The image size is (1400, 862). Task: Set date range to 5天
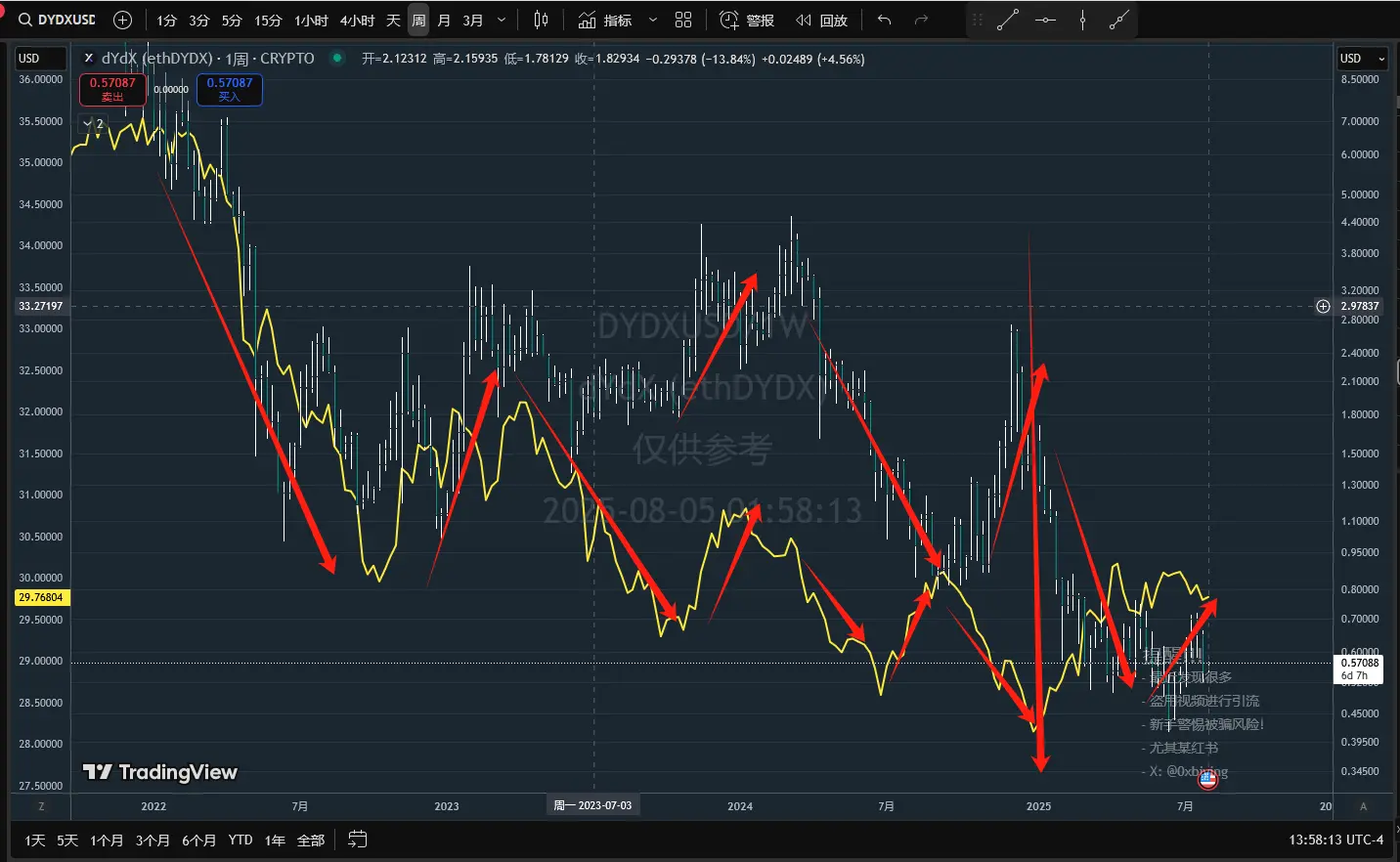point(66,840)
